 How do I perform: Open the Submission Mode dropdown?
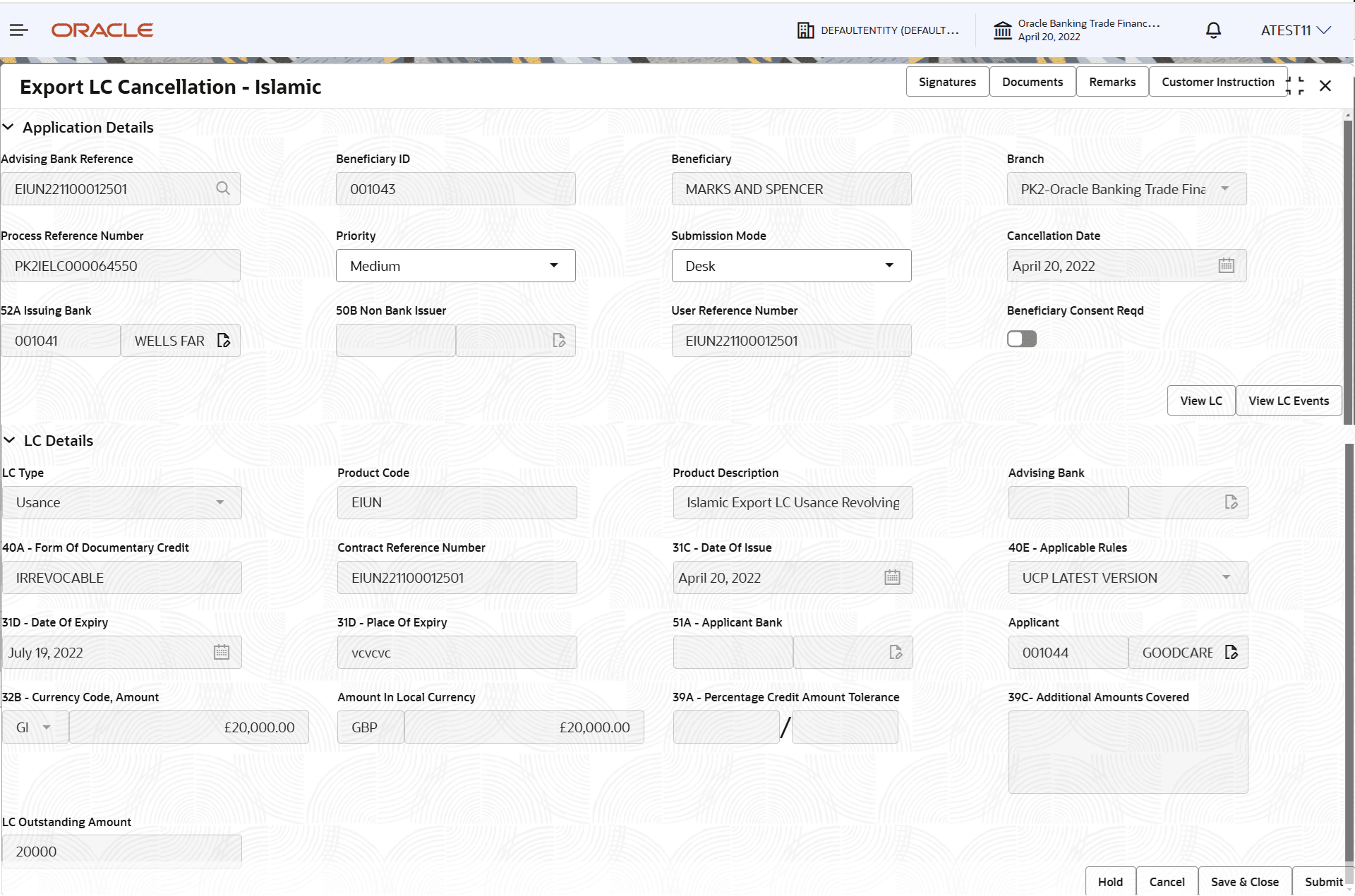pos(889,265)
